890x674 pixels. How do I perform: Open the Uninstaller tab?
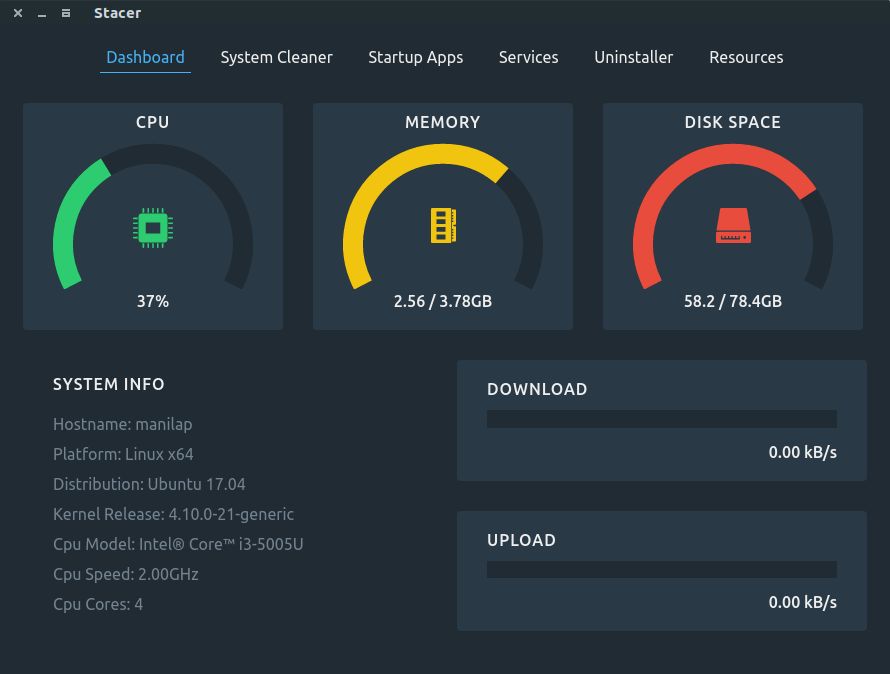633,57
